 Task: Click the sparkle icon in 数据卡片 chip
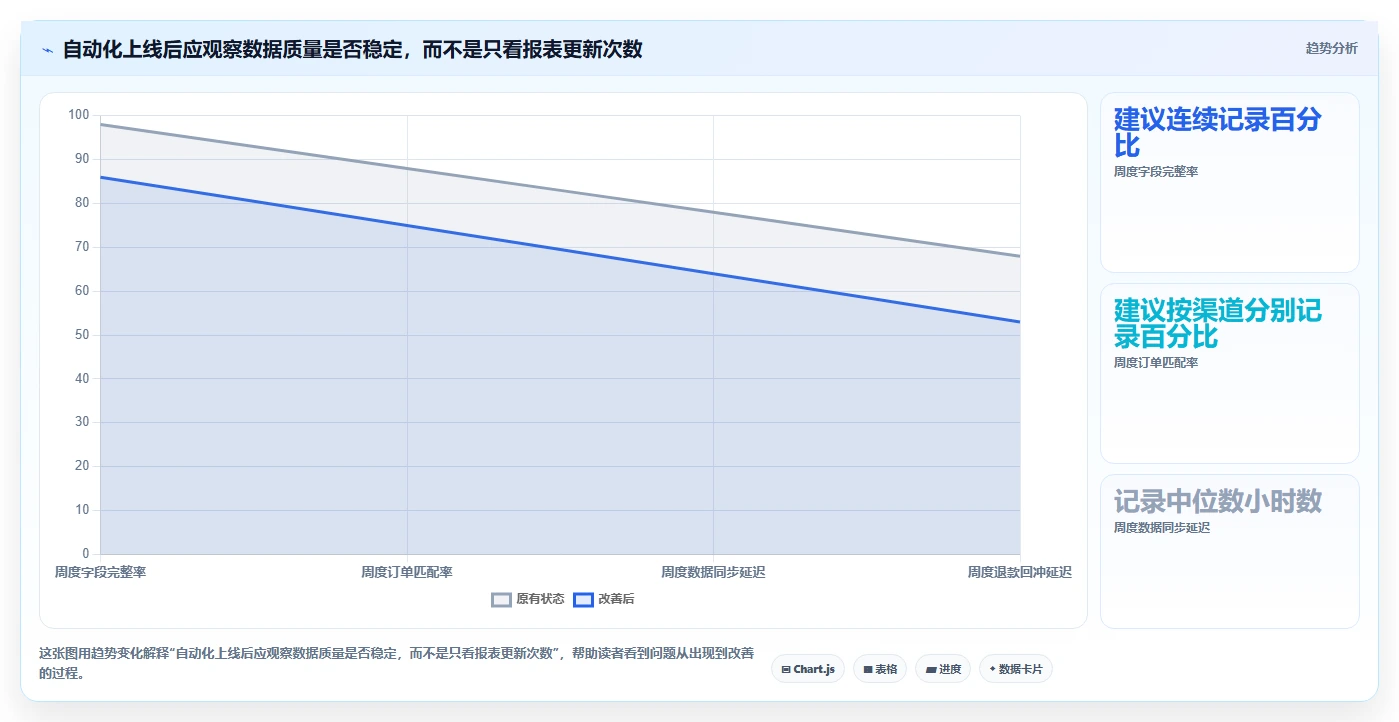(x=993, y=669)
